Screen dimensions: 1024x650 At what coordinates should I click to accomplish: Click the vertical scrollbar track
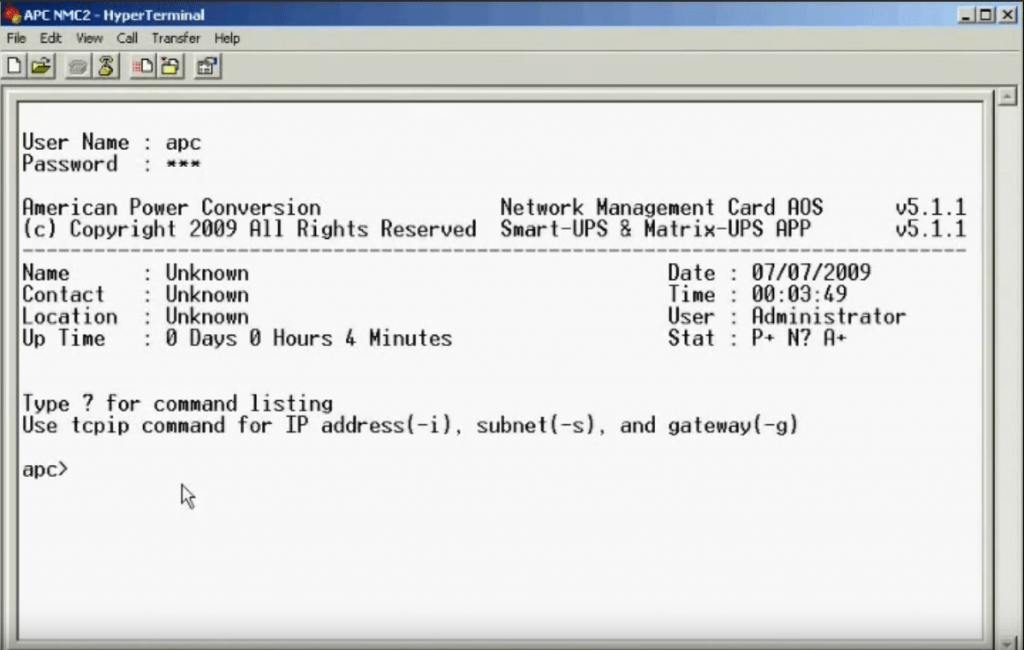coord(1007,370)
